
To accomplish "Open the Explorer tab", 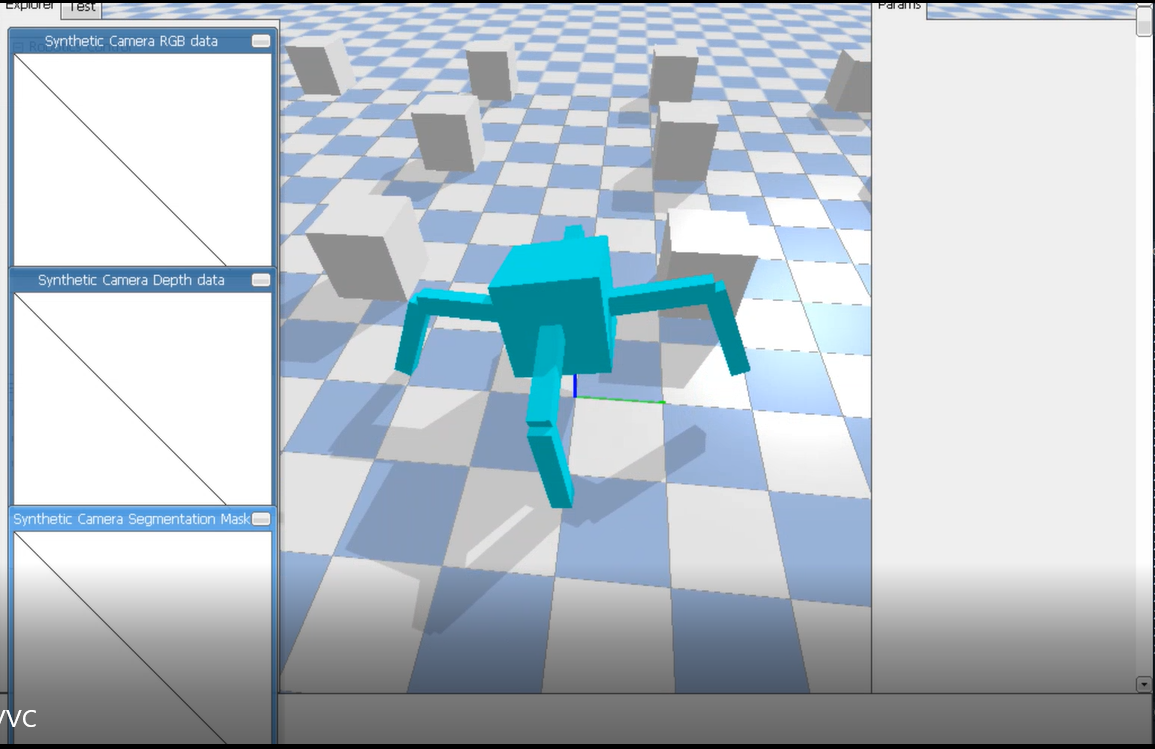I will click(29, 6).
